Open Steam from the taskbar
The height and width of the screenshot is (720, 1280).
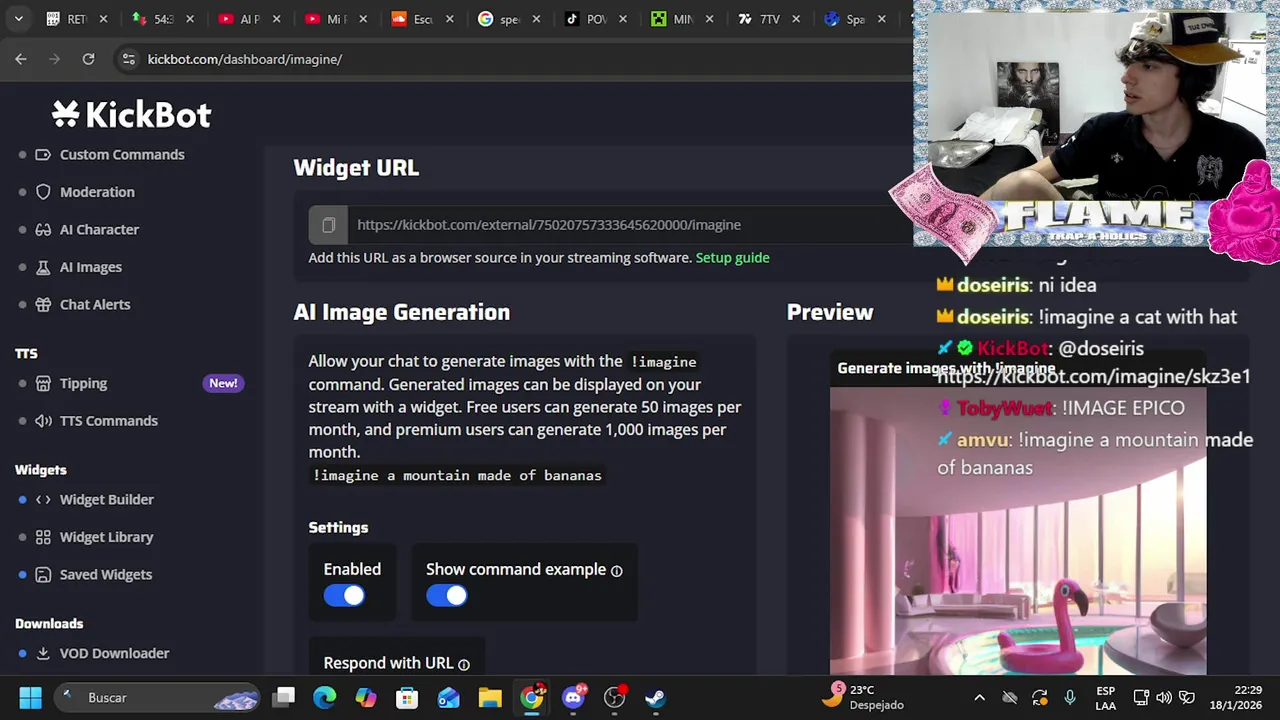[655, 698]
